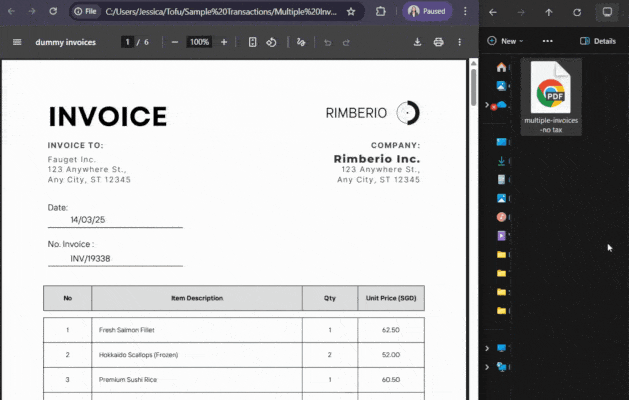
Task: Toggle the PDF viewer sidebar menu
Action: click(x=17, y=42)
